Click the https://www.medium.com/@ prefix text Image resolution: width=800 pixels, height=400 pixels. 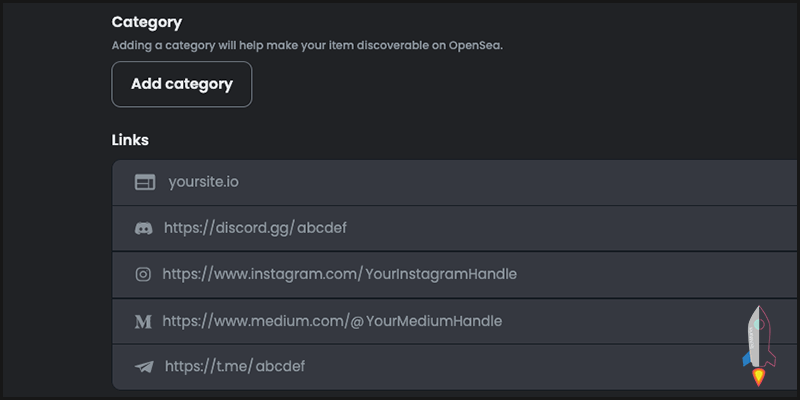tap(262, 321)
